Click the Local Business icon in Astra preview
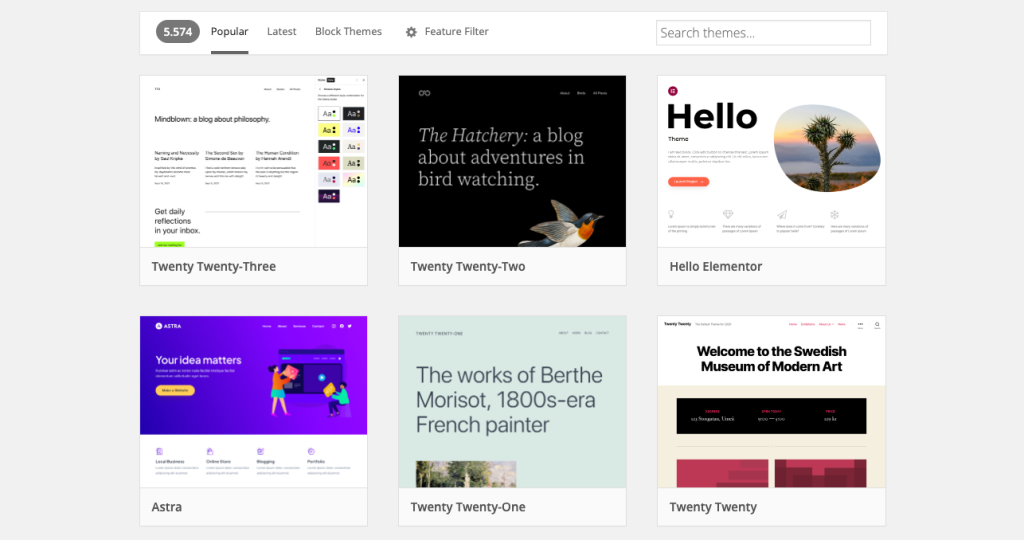1024x540 pixels. click(x=159, y=451)
